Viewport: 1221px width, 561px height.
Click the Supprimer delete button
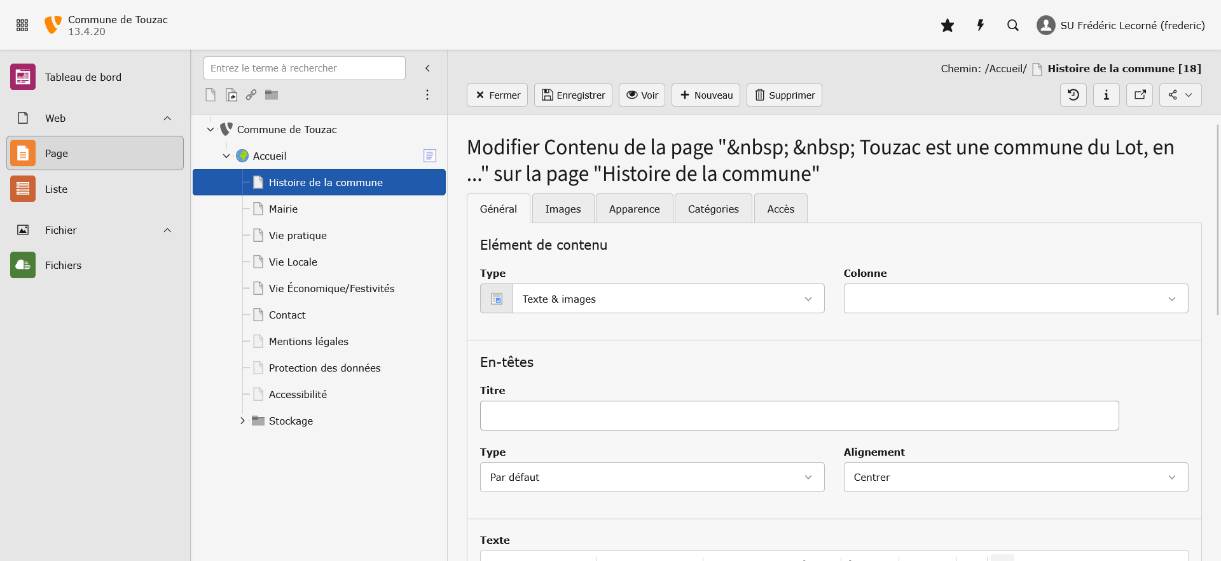(x=784, y=95)
